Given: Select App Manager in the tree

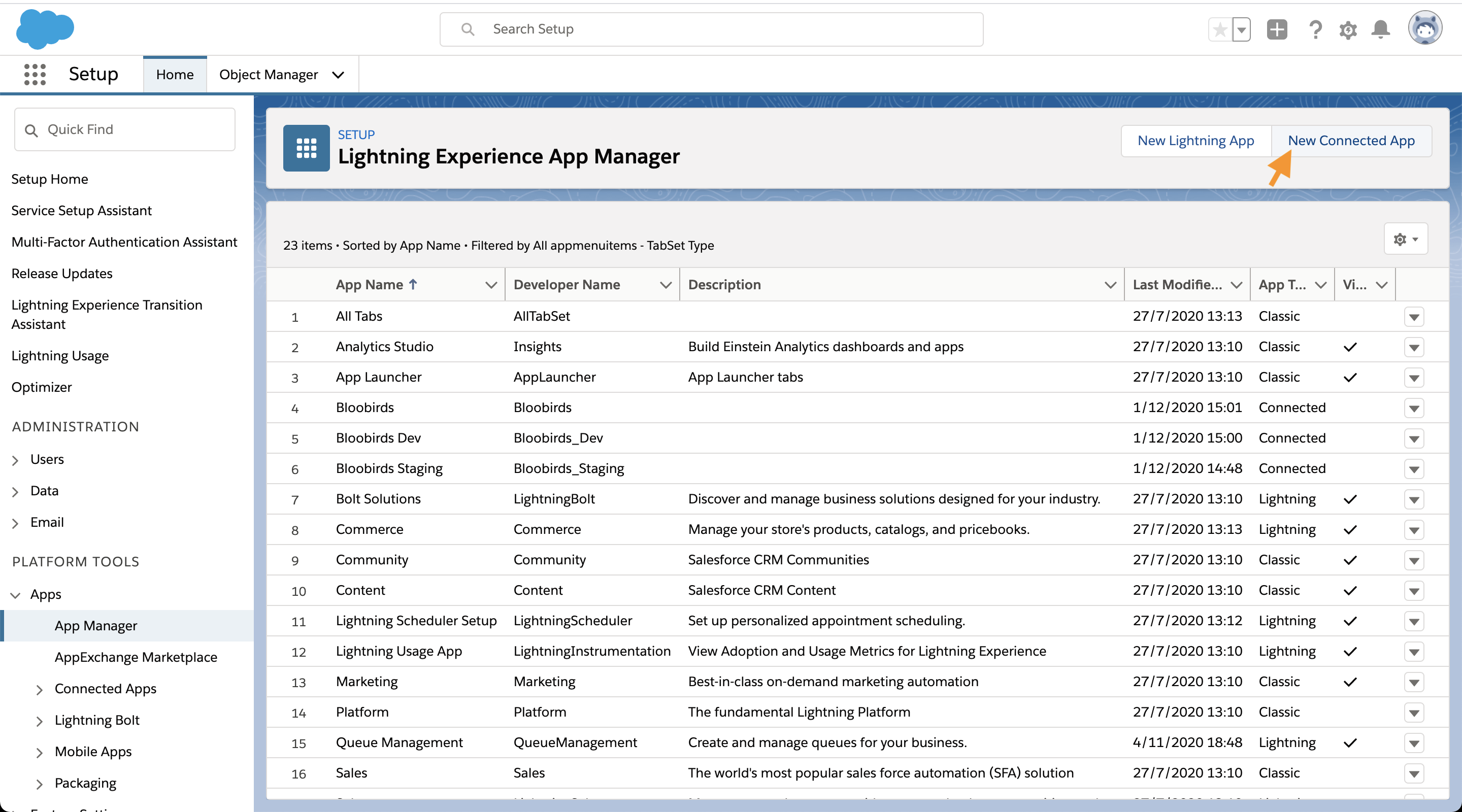Looking at the screenshot, I should tap(96, 625).
